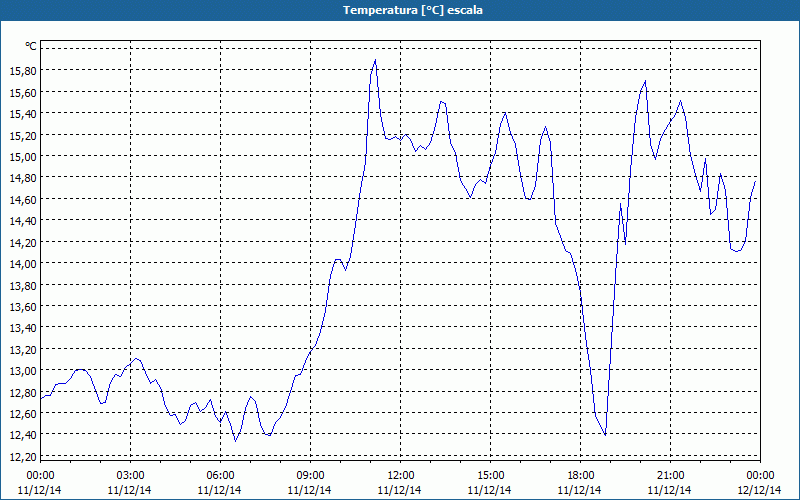Select the 13,80 y-axis value

pos(23,285)
